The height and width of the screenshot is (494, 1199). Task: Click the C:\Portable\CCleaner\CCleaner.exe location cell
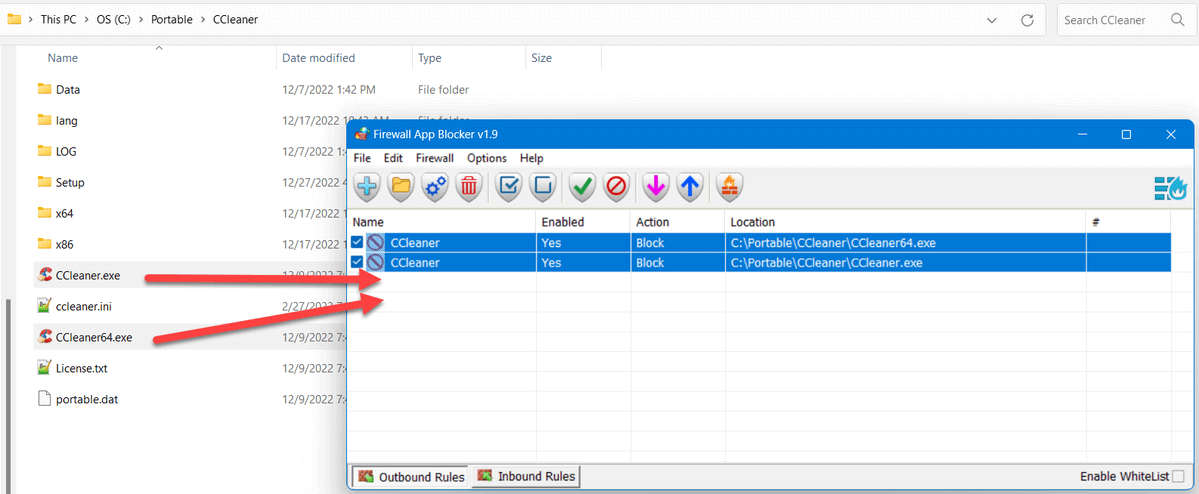click(905, 262)
